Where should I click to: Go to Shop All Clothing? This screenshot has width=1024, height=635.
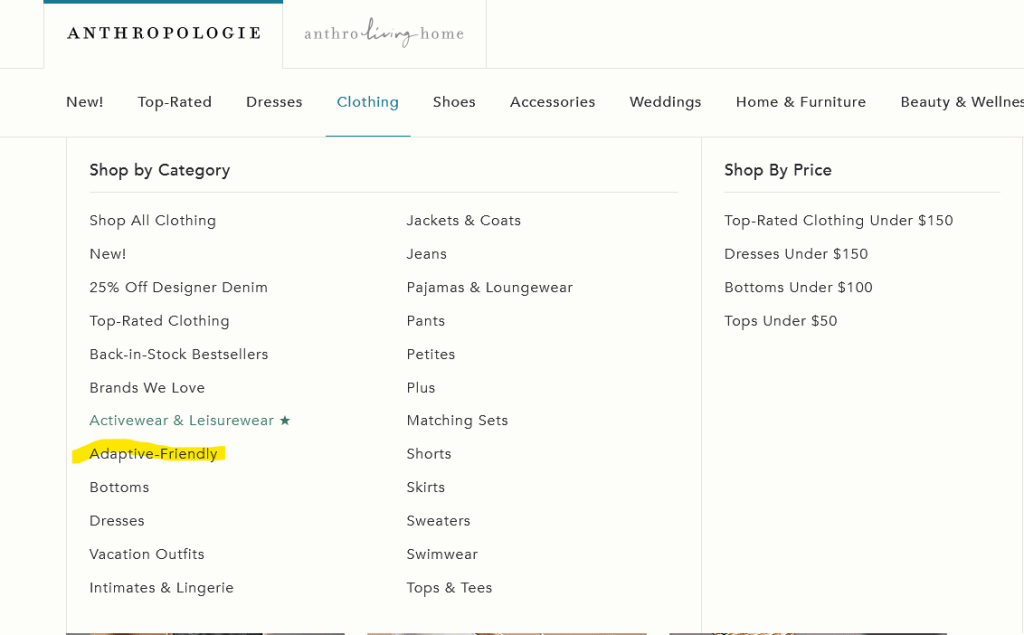coord(152,220)
